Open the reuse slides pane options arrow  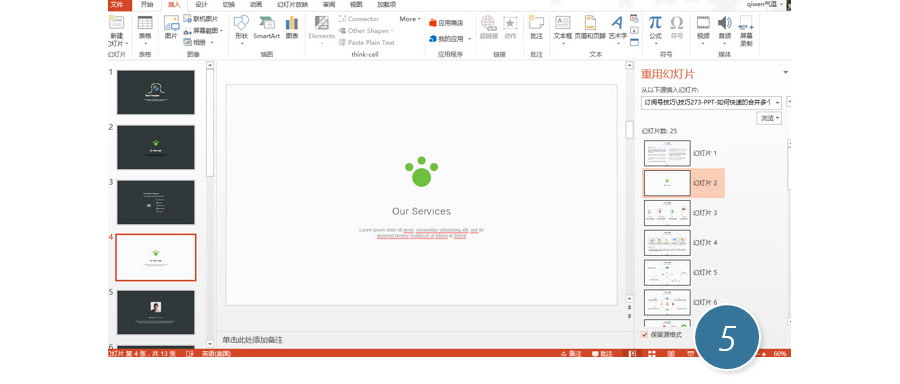785,72
